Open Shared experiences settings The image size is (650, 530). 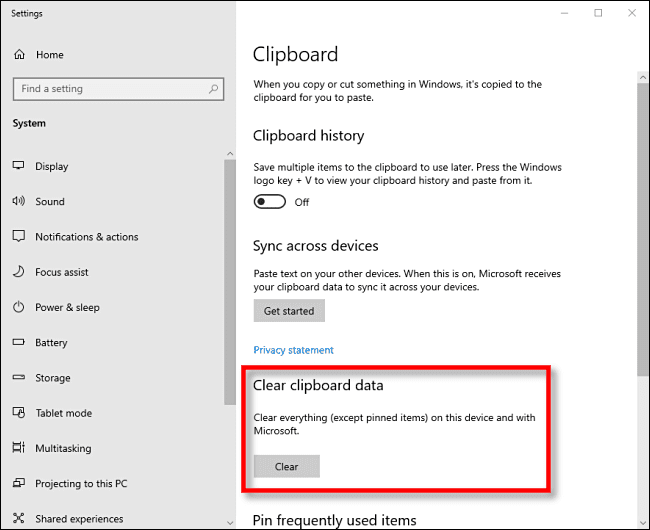(x=79, y=519)
